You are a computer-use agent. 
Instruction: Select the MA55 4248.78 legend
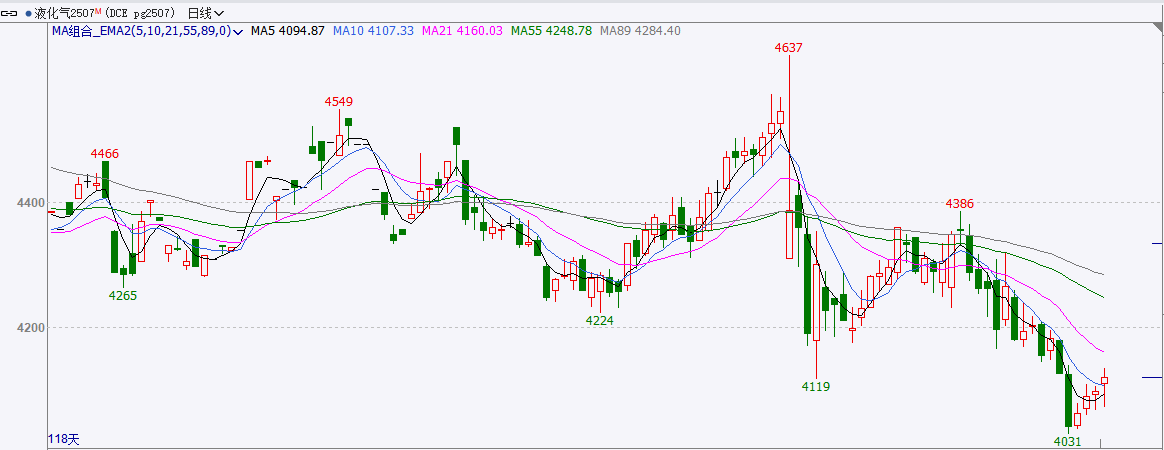tap(552, 31)
